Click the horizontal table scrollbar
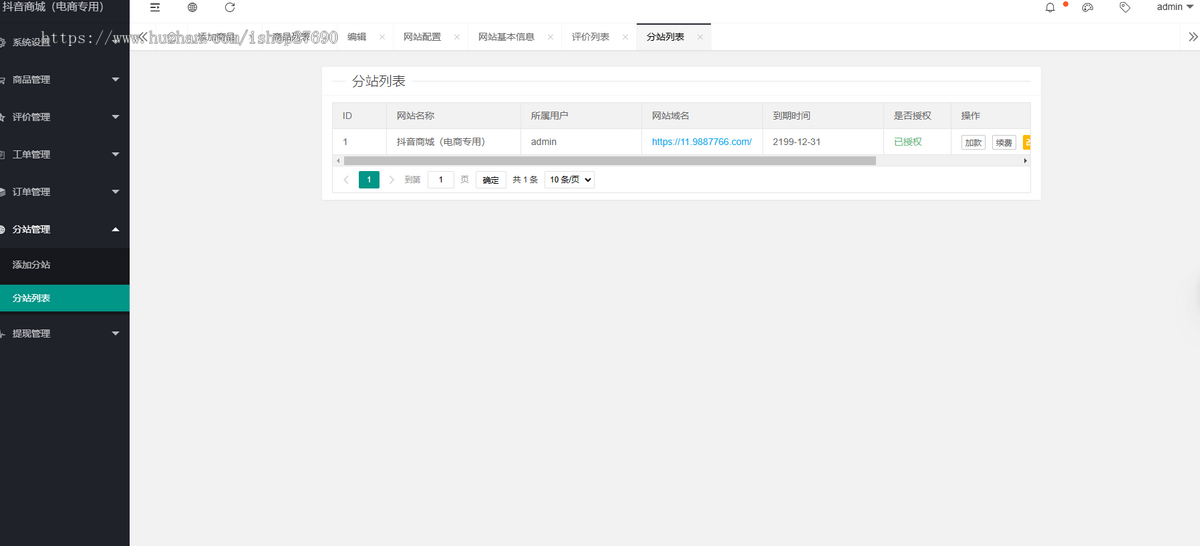The width and height of the screenshot is (1200, 546). 610,160
